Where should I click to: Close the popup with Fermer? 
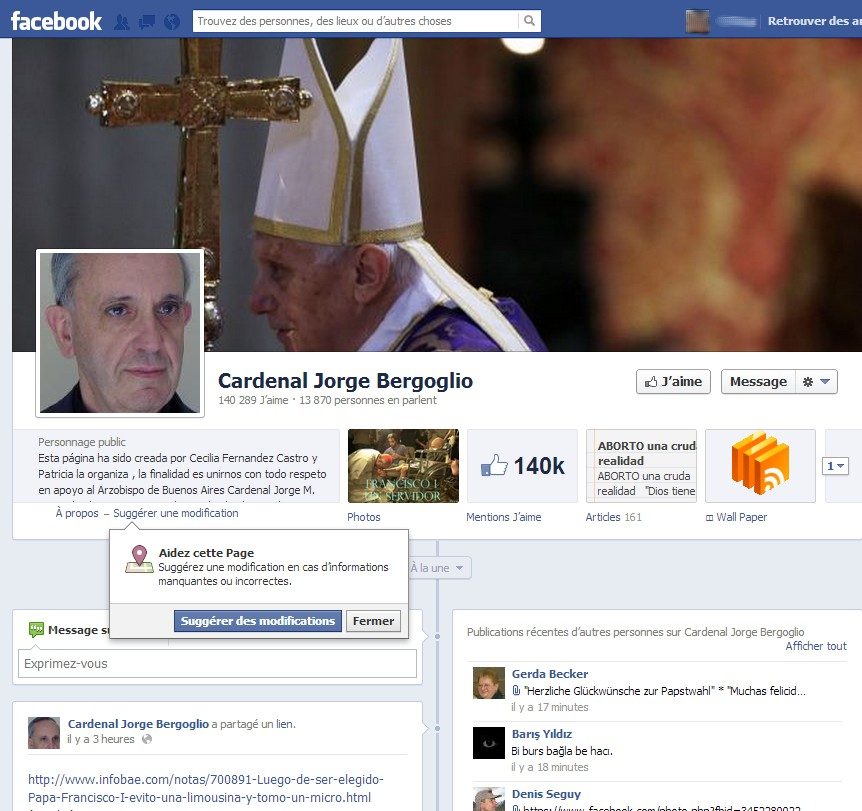tap(374, 621)
